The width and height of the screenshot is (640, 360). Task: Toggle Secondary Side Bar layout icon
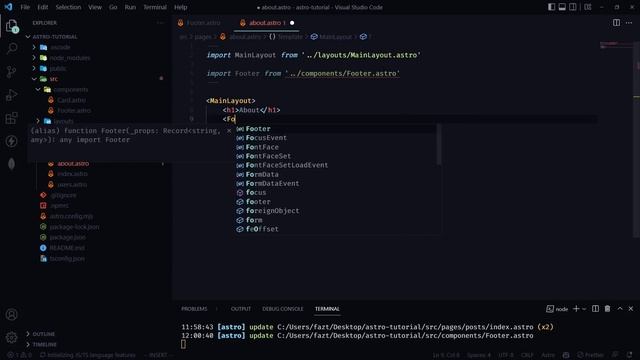click(x=573, y=7)
